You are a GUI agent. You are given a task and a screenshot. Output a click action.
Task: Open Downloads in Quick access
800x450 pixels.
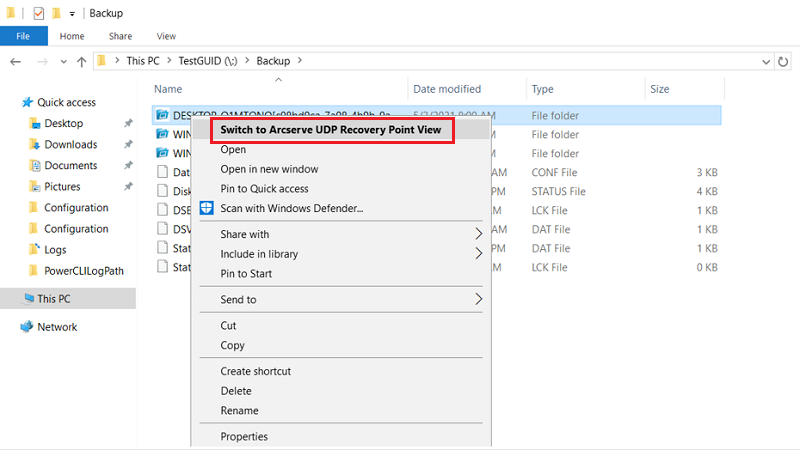(x=70, y=144)
